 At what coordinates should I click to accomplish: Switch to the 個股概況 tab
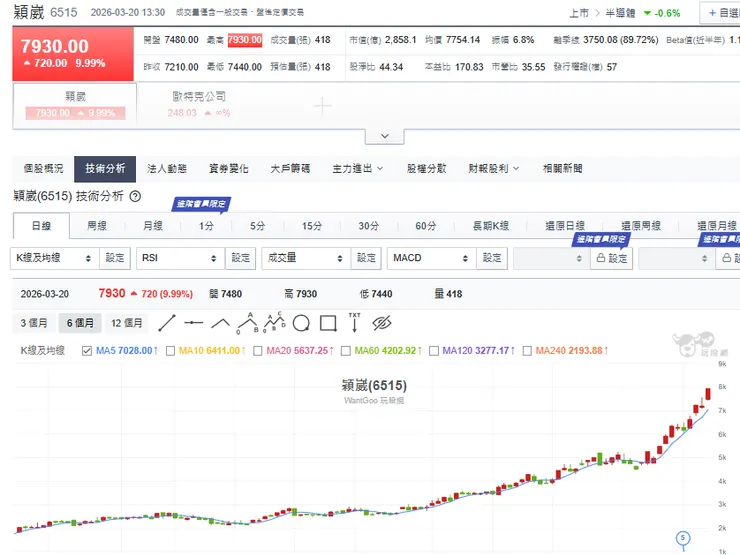(43, 168)
